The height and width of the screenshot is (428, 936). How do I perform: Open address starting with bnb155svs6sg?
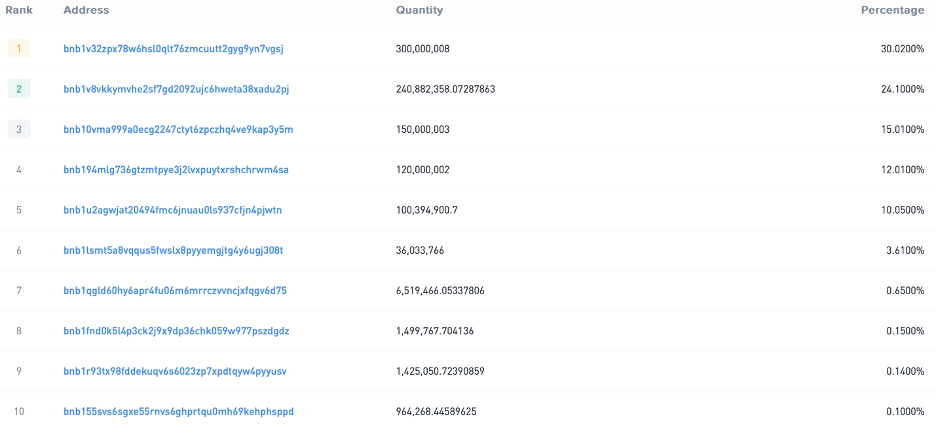(178, 411)
